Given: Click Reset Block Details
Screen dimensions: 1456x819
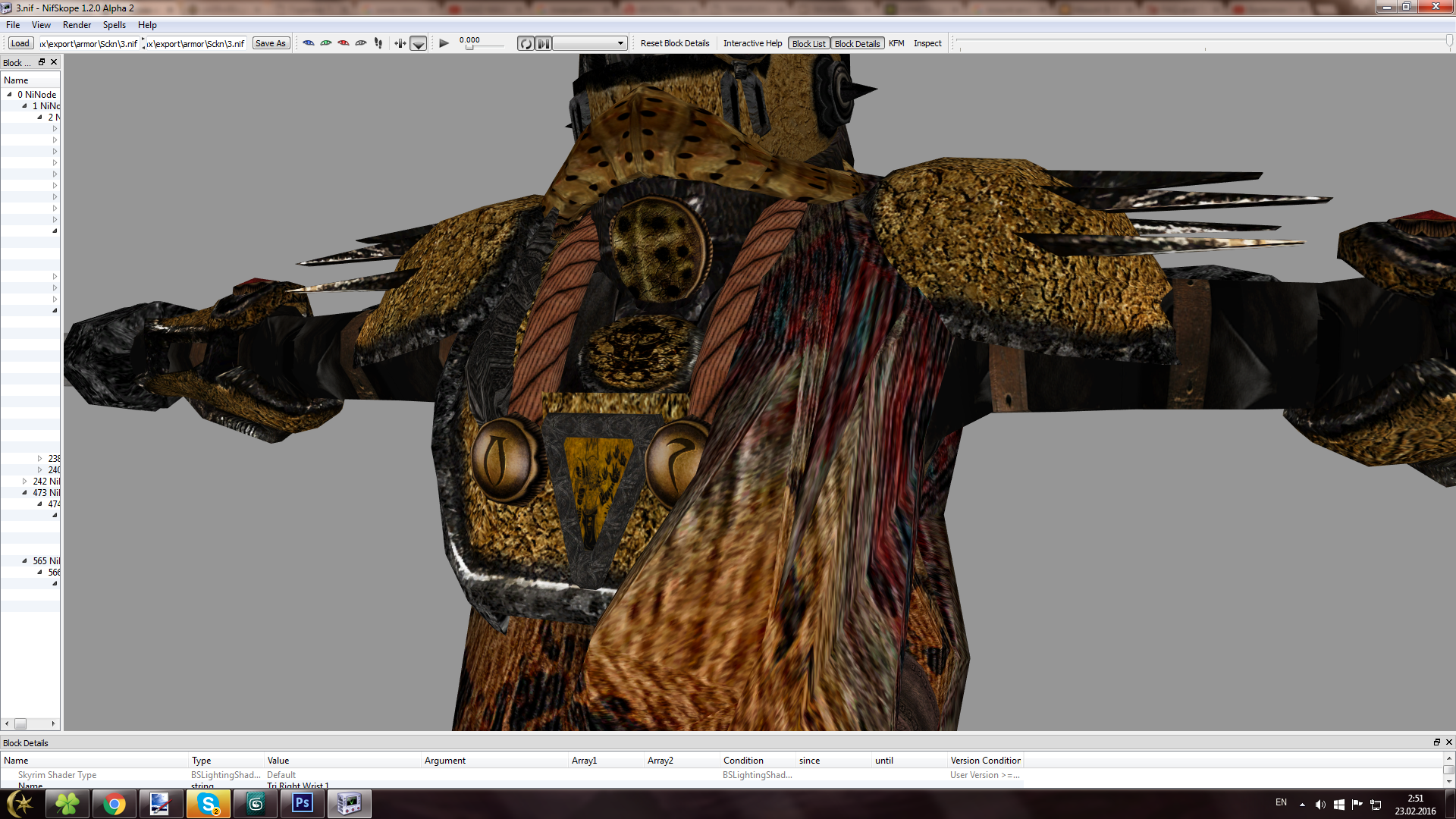Looking at the screenshot, I should [x=675, y=43].
